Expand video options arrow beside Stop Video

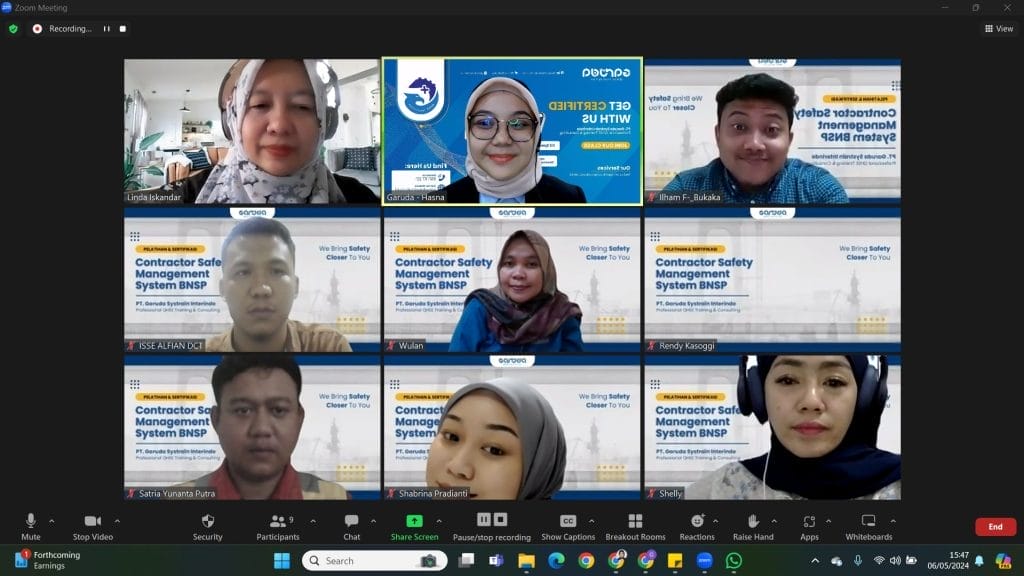click(117, 521)
